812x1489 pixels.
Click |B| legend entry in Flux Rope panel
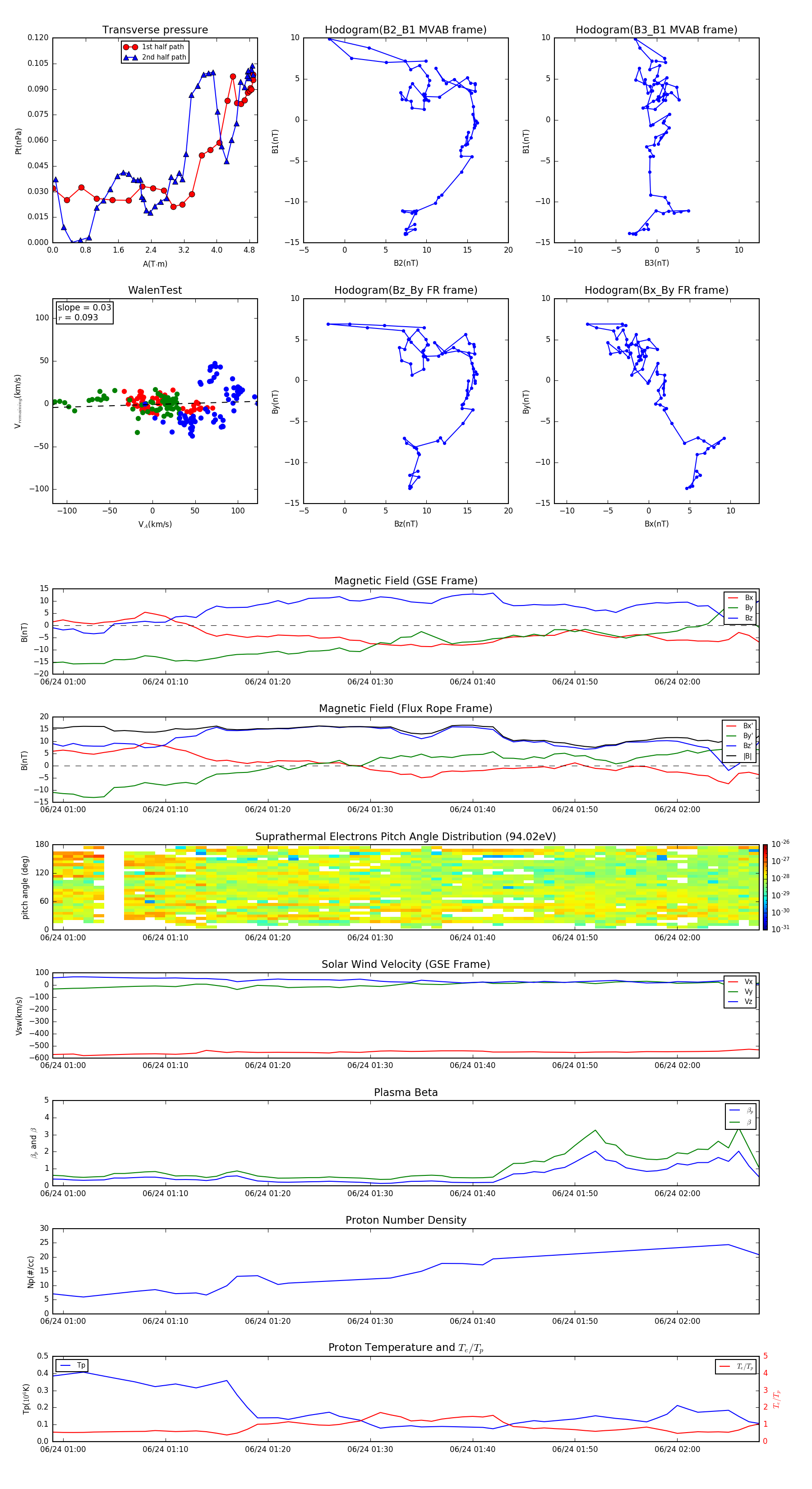[740, 756]
